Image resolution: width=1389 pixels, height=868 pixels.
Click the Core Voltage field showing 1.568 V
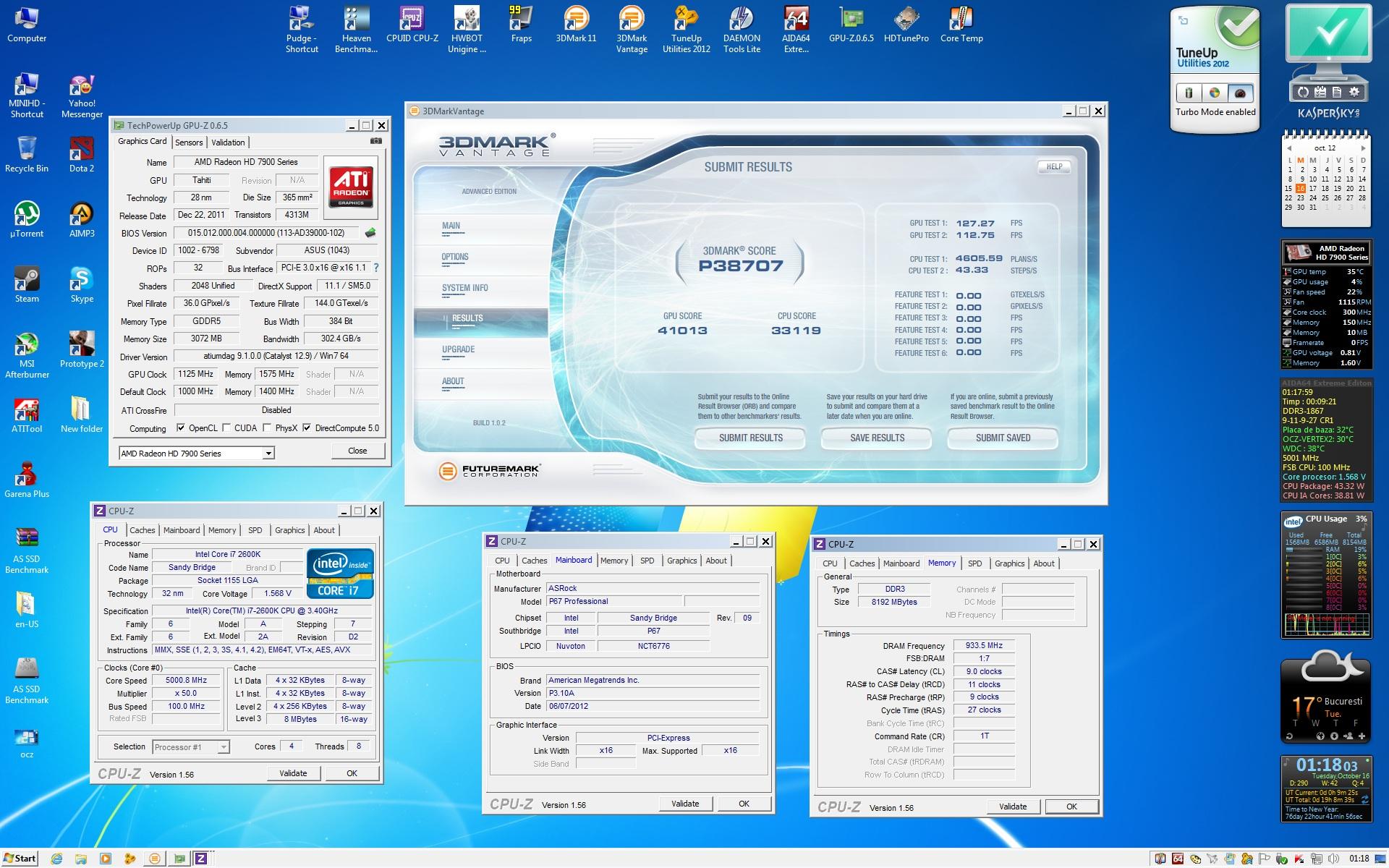(x=277, y=593)
